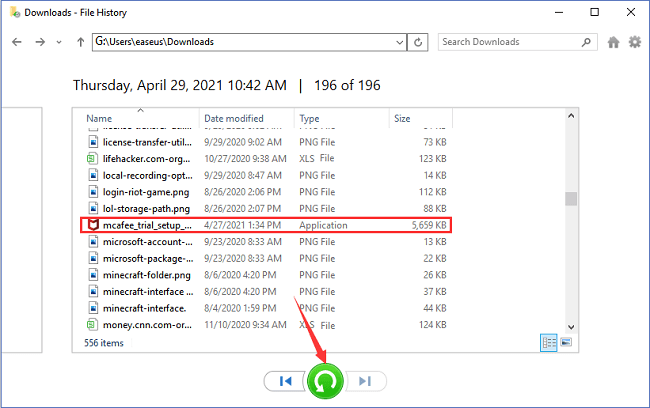Expand the address bar history dropdown
650x408 pixels.
[399, 42]
